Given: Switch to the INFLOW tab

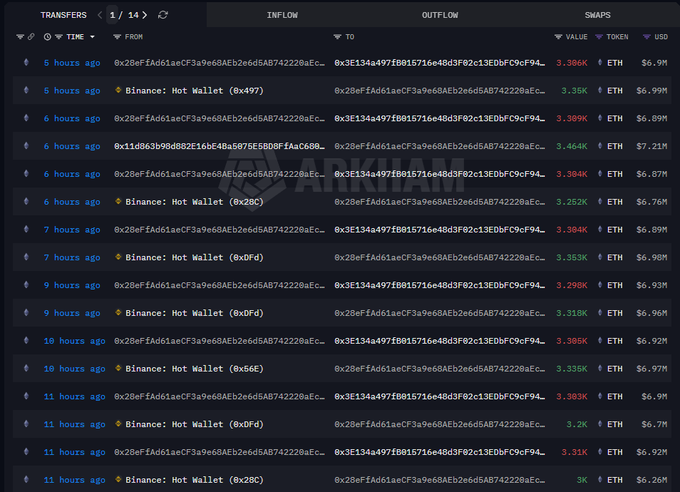Looking at the screenshot, I should [282, 15].
